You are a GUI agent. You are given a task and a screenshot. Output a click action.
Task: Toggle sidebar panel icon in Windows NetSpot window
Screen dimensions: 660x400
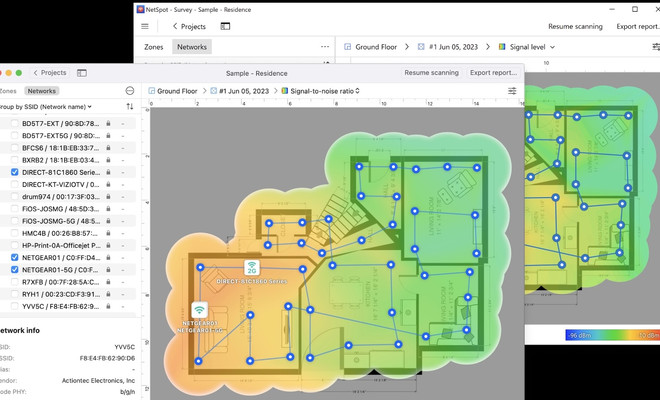pos(225,26)
